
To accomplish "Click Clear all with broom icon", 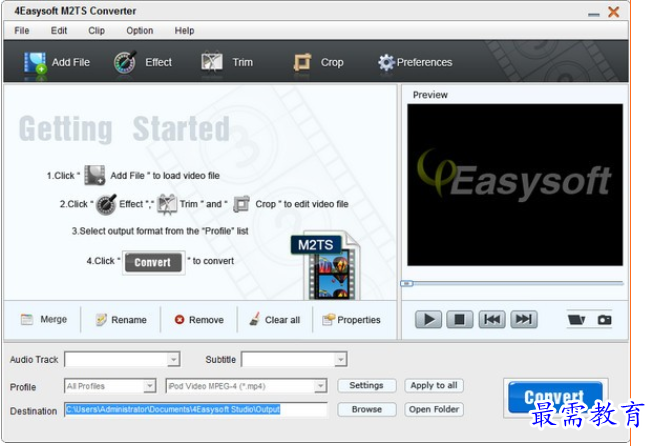I will tap(274, 320).
